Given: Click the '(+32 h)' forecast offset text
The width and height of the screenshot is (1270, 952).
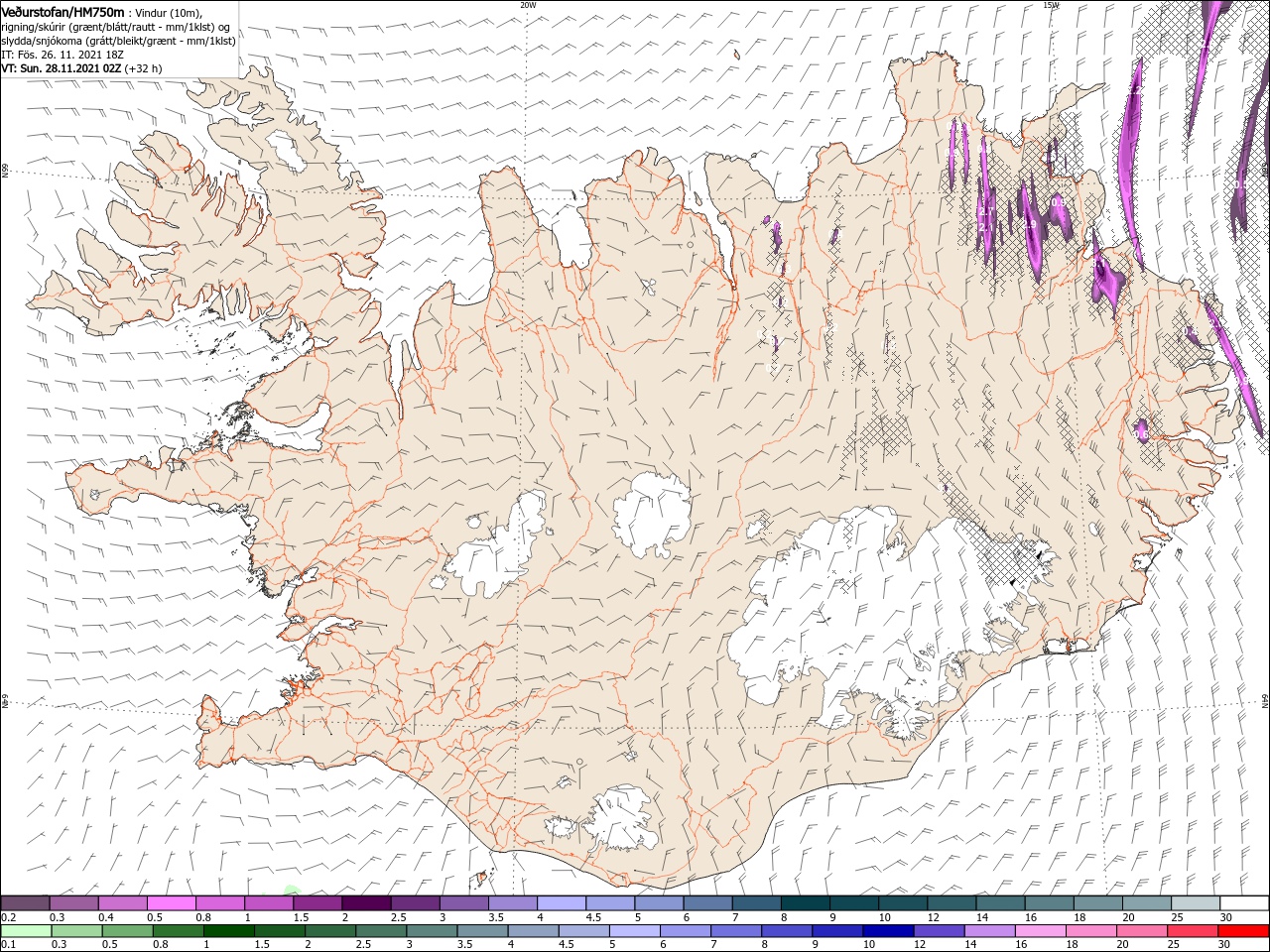Looking at the screenshot, I should [x=144, y=68].
